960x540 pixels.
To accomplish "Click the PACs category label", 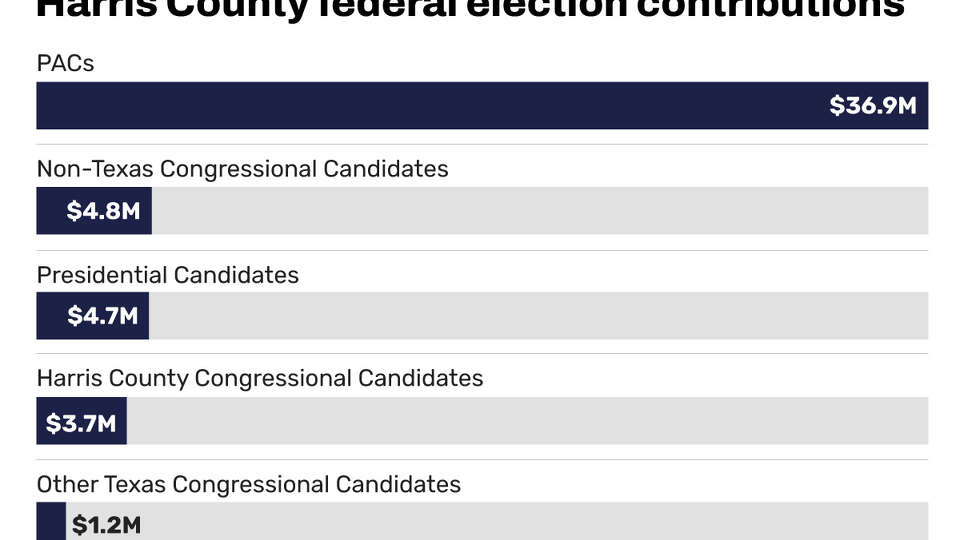I will click(x=65, y=62).
